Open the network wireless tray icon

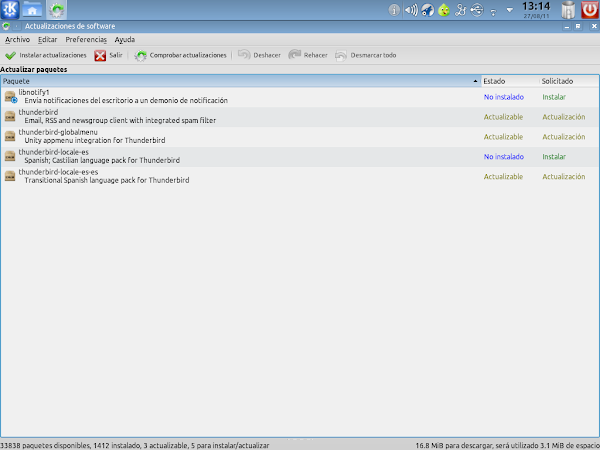pos(493,12)
